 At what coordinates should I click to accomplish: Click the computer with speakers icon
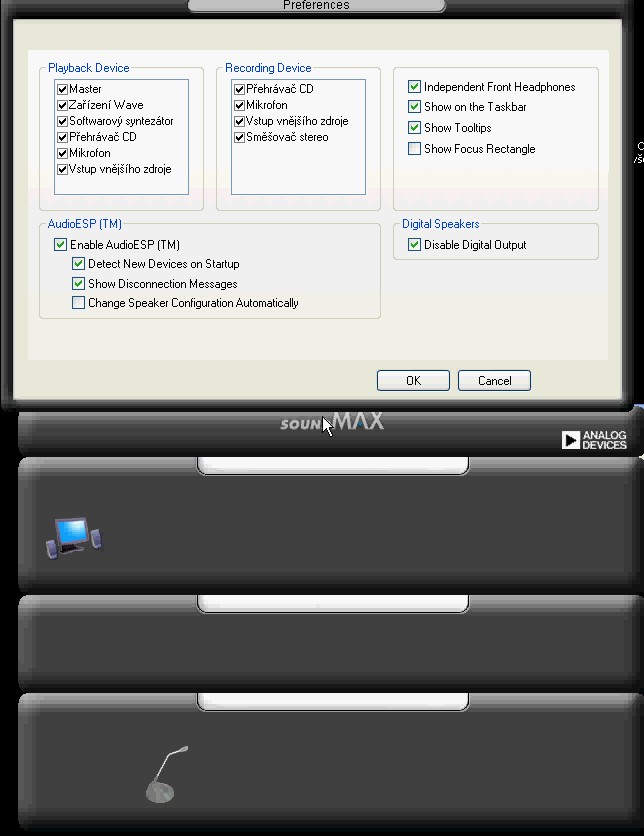tap(74, 537)
